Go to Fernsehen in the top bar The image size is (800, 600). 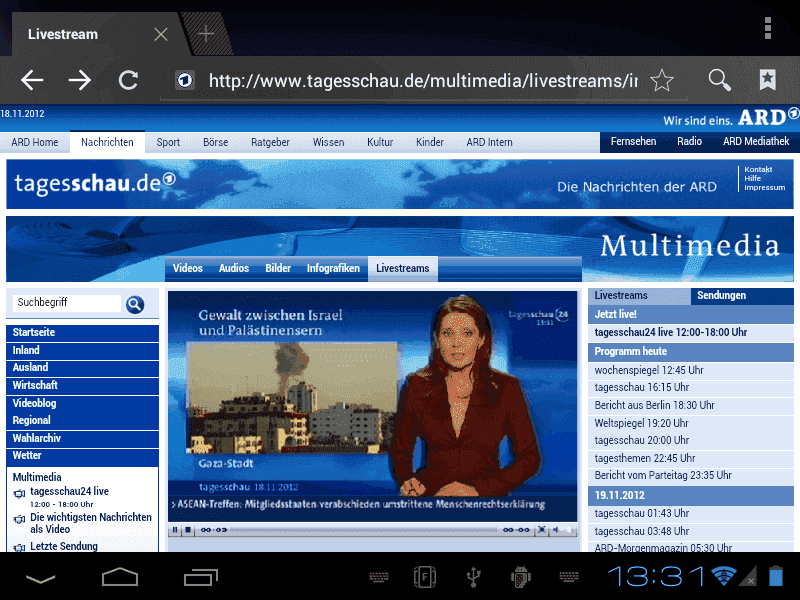(633, 141)
